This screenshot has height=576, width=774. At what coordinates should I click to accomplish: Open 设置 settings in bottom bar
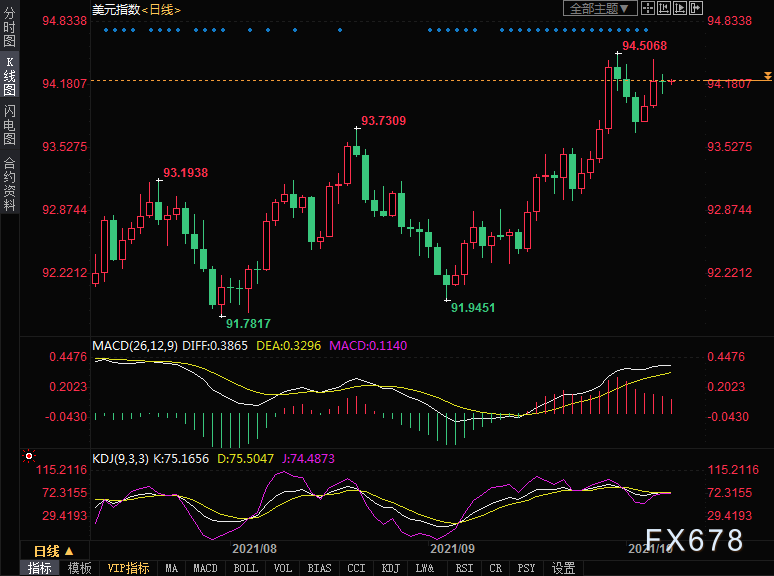(x=563, y=568)
